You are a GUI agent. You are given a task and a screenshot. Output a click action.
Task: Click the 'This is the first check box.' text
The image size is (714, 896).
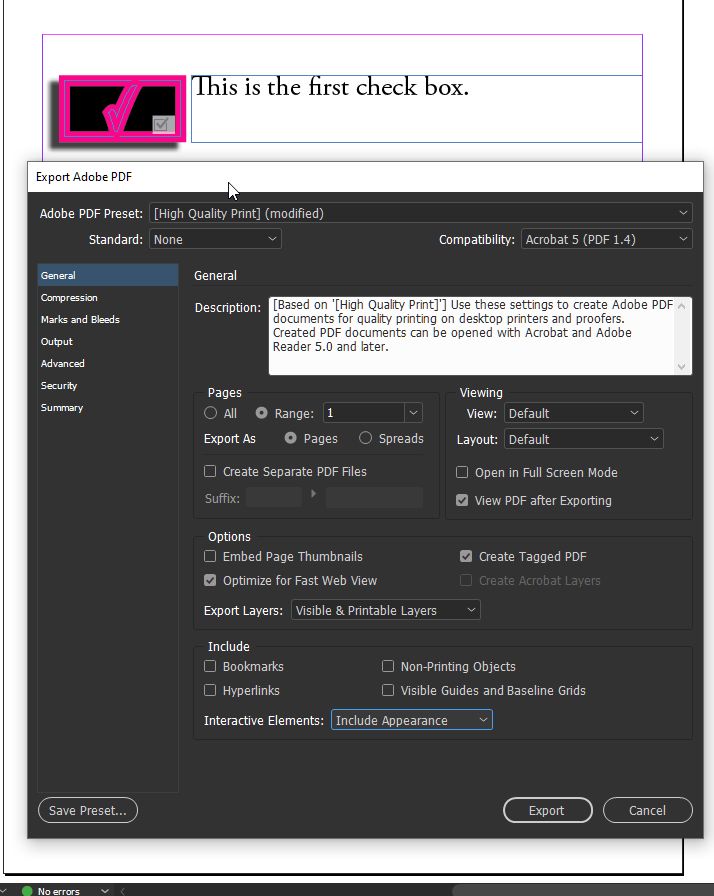(331, 87)
